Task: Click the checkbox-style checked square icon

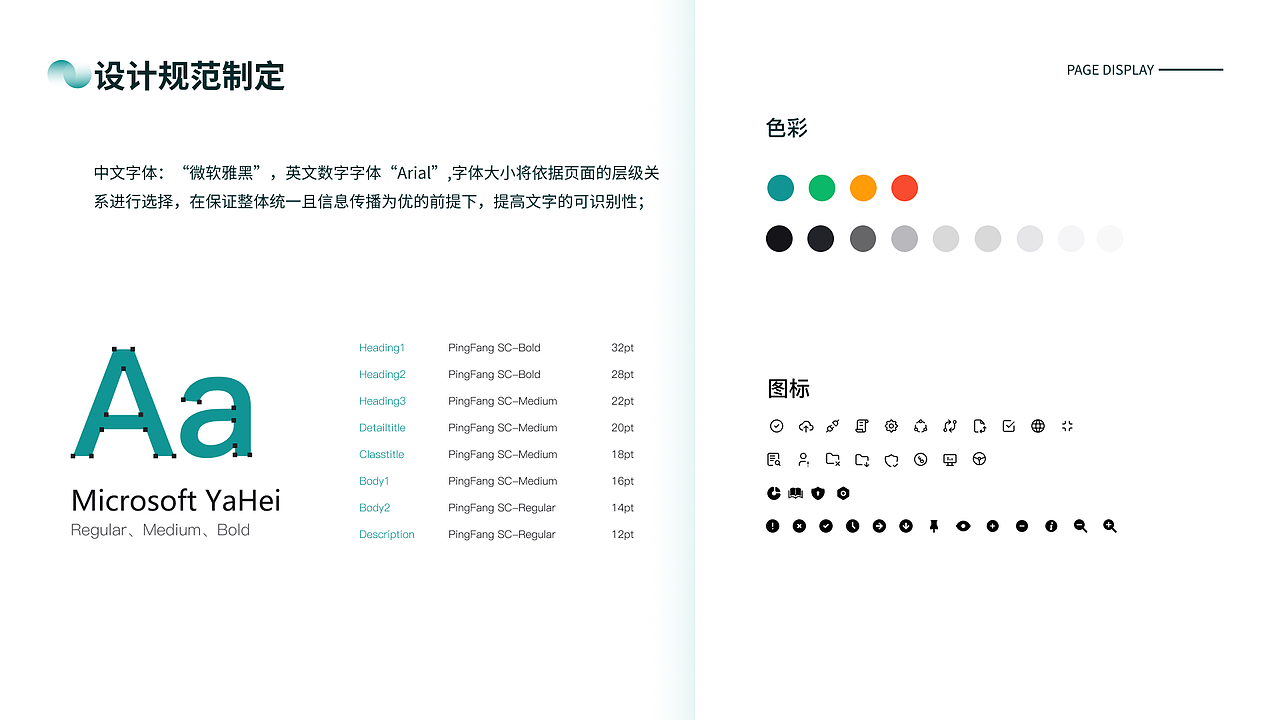Action: click(x=1010, y=426)
